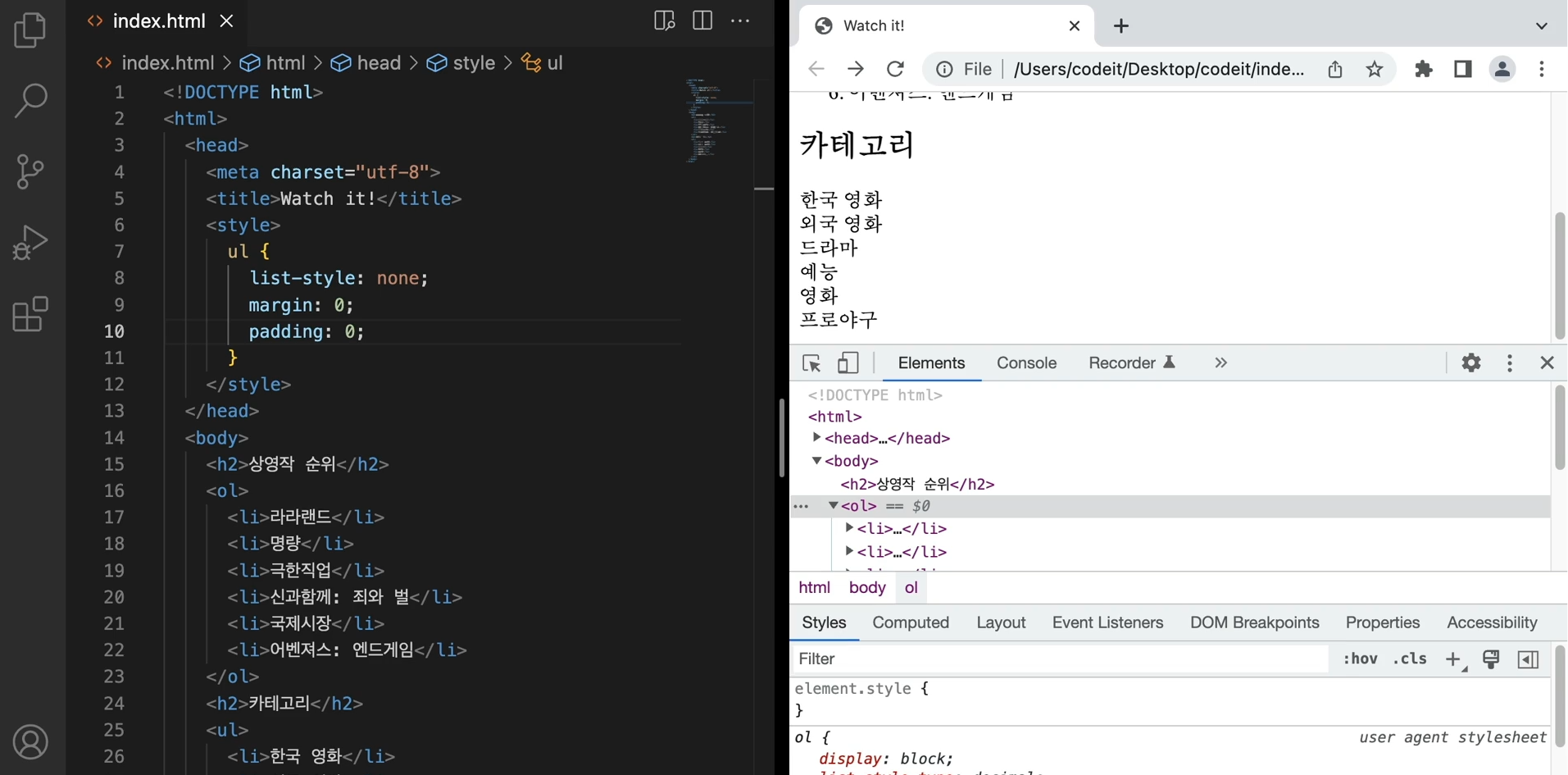The height and width of the screenshot is (775, 1568).
Task: Open DevTools Settings gear
Action: [x=1471, y=362]
